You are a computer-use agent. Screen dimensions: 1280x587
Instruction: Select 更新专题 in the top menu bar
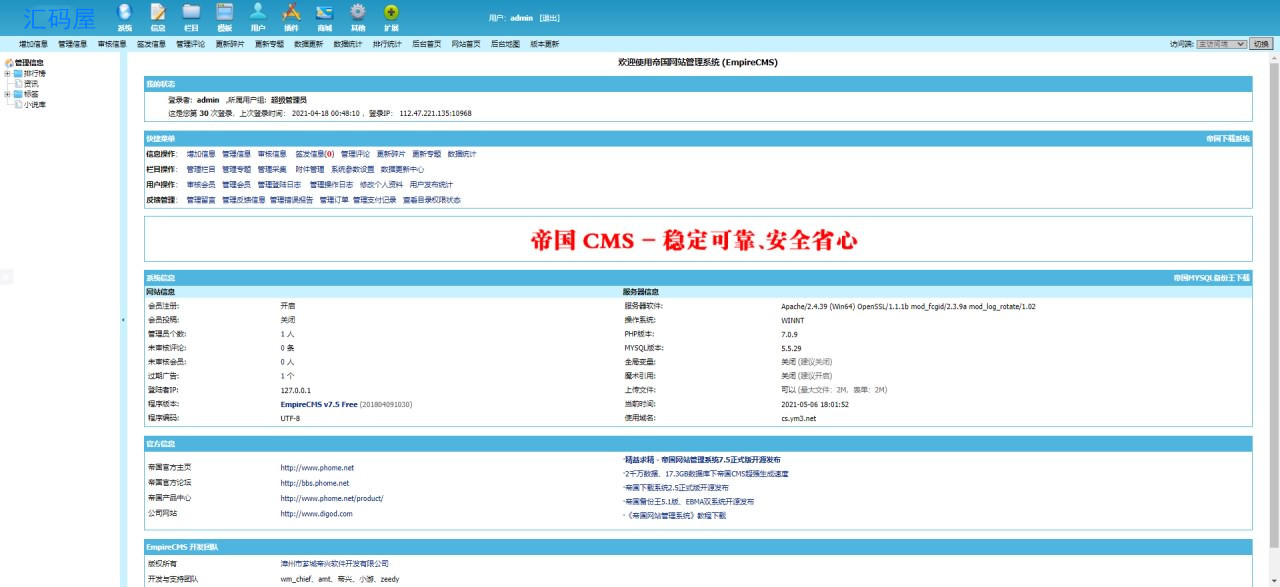[269, 44]
